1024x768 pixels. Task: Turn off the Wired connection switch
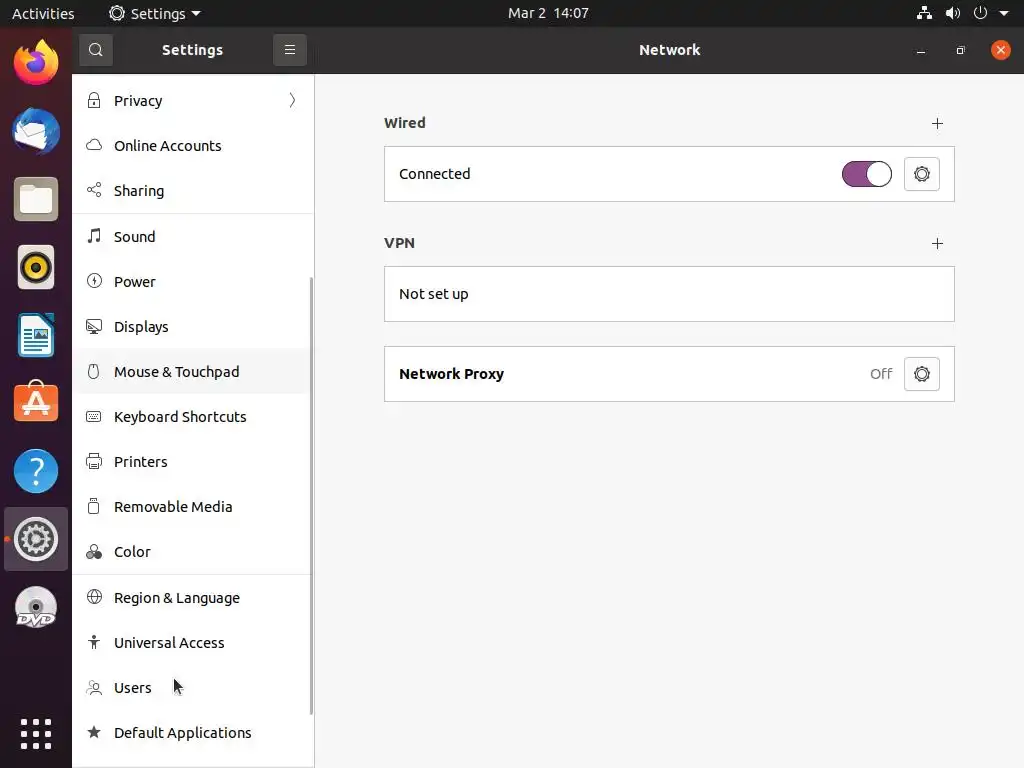coord(866,174)
